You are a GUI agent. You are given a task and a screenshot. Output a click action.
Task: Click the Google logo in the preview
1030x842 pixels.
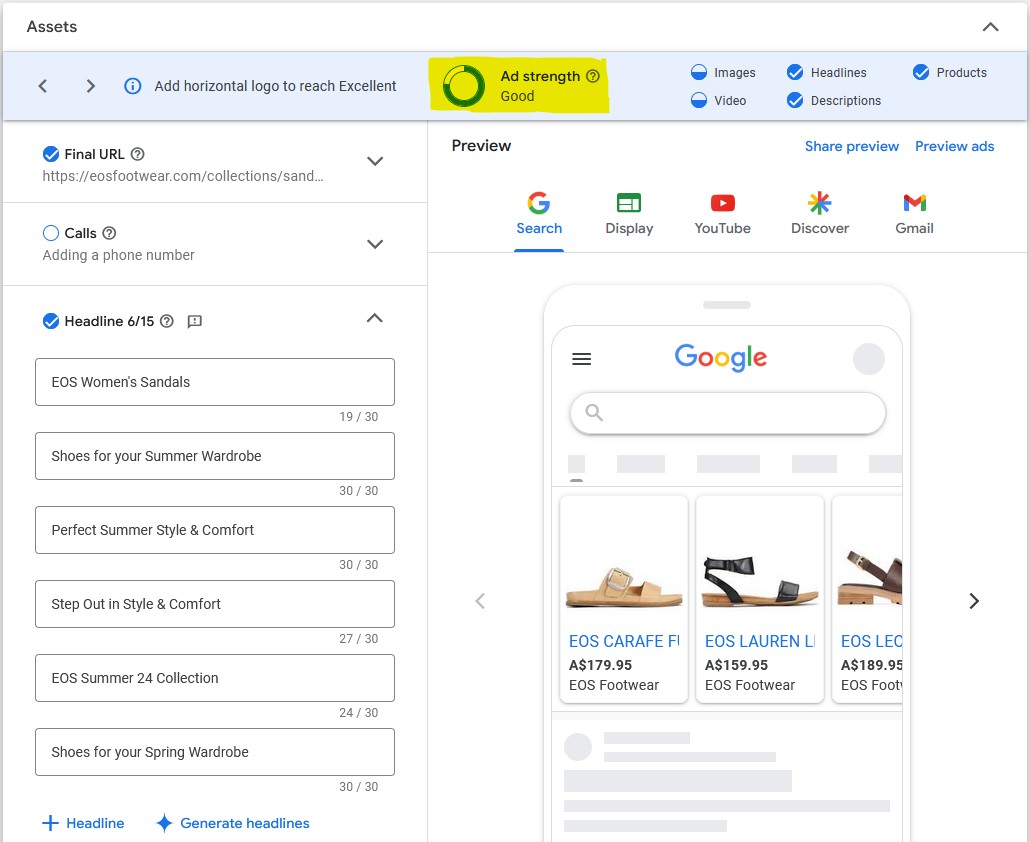click(721, 358)
